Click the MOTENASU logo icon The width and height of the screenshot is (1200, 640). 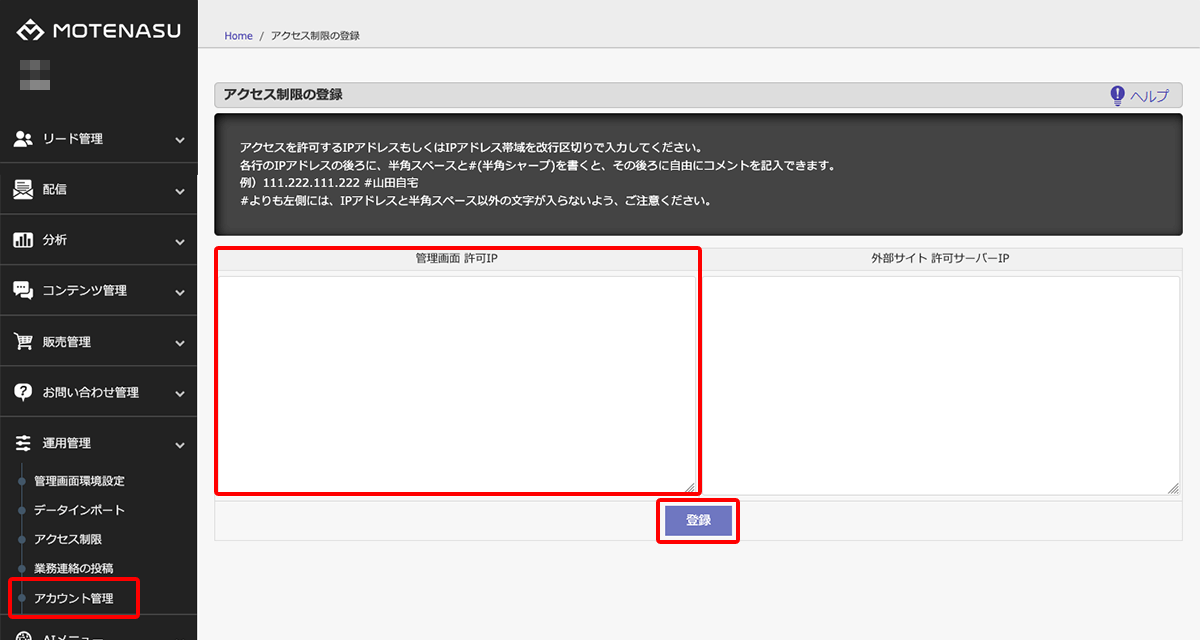(30, 30)
